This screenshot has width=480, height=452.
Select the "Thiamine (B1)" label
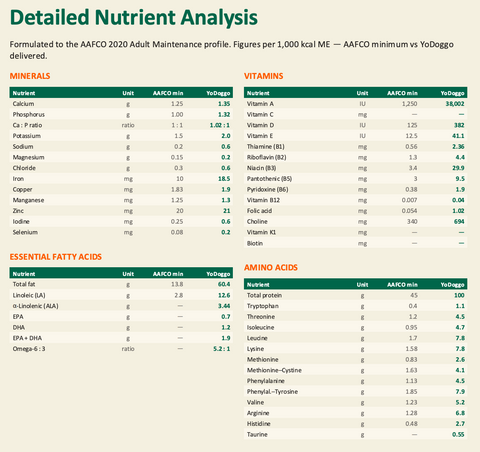click(x=266, y=146)
